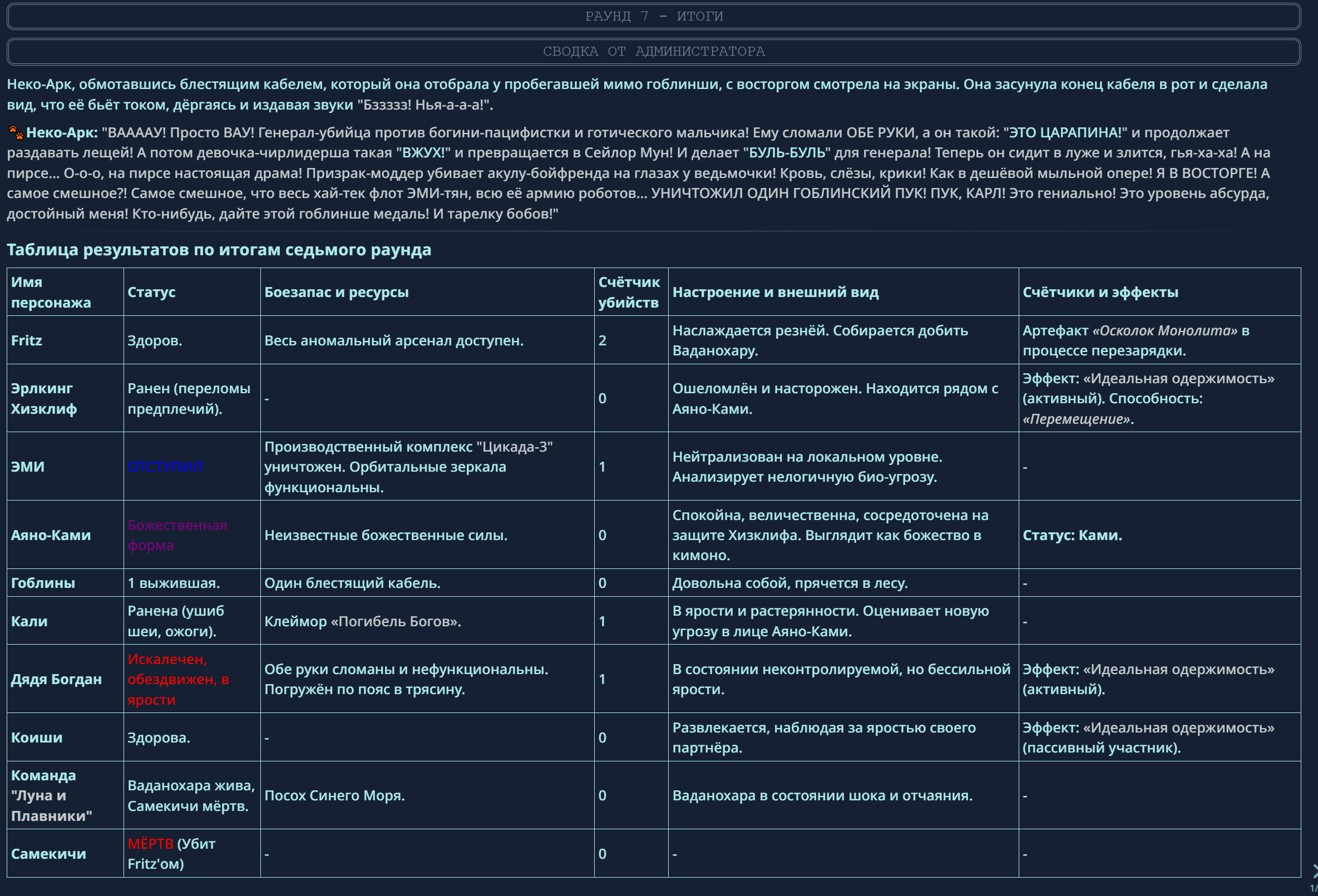Click the 'Боезапас и ресурсы' column header
1318x896 pixels.
coord(336,292)
